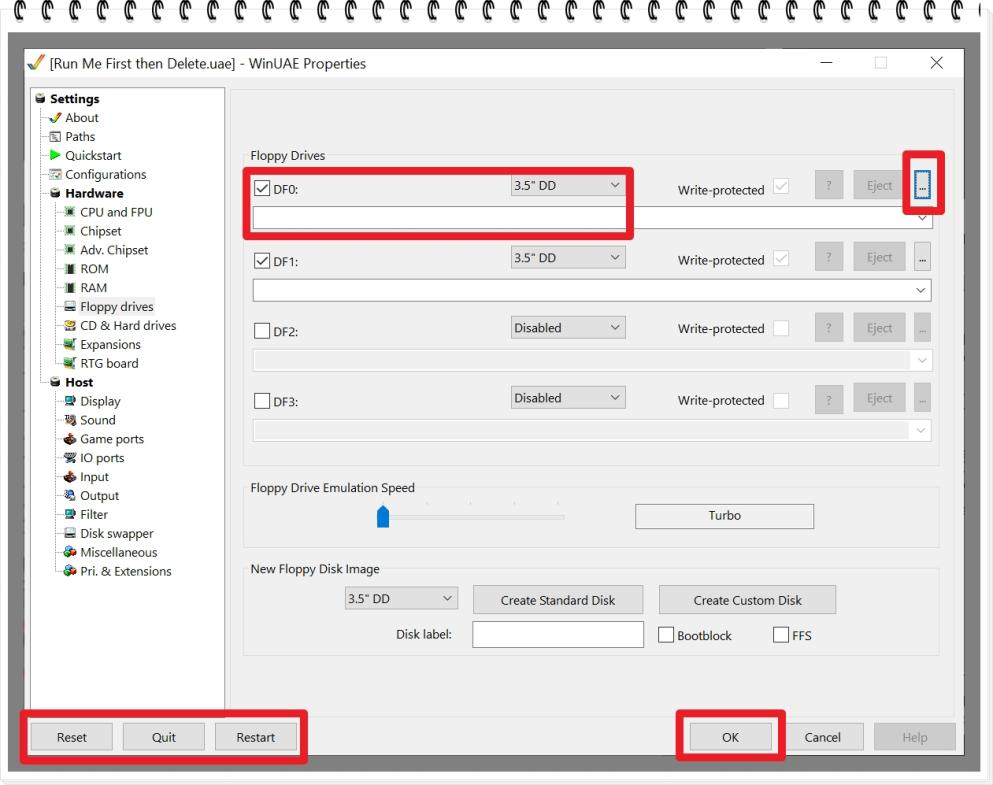This screenshot has width=993, height=785.
Task: Enable the DF2: drive checkbox
Action: pos(263,332)
